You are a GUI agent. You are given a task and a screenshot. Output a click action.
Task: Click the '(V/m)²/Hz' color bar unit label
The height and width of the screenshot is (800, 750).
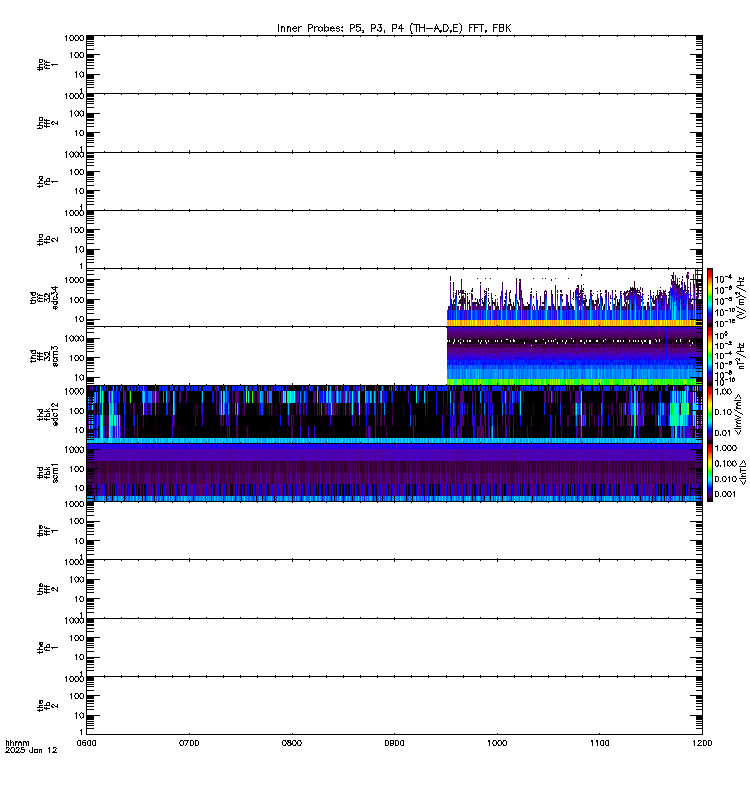pyautogui.click(x=741, y=297)
